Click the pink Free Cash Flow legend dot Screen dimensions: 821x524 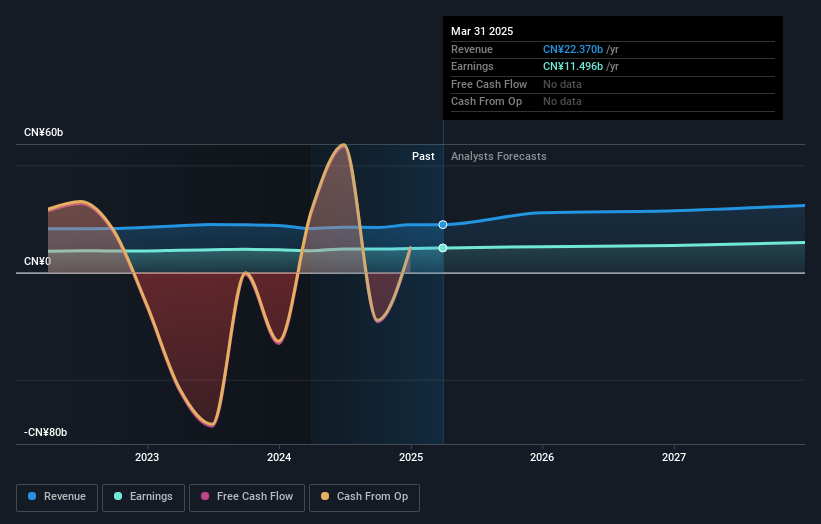tap(205, 496)
